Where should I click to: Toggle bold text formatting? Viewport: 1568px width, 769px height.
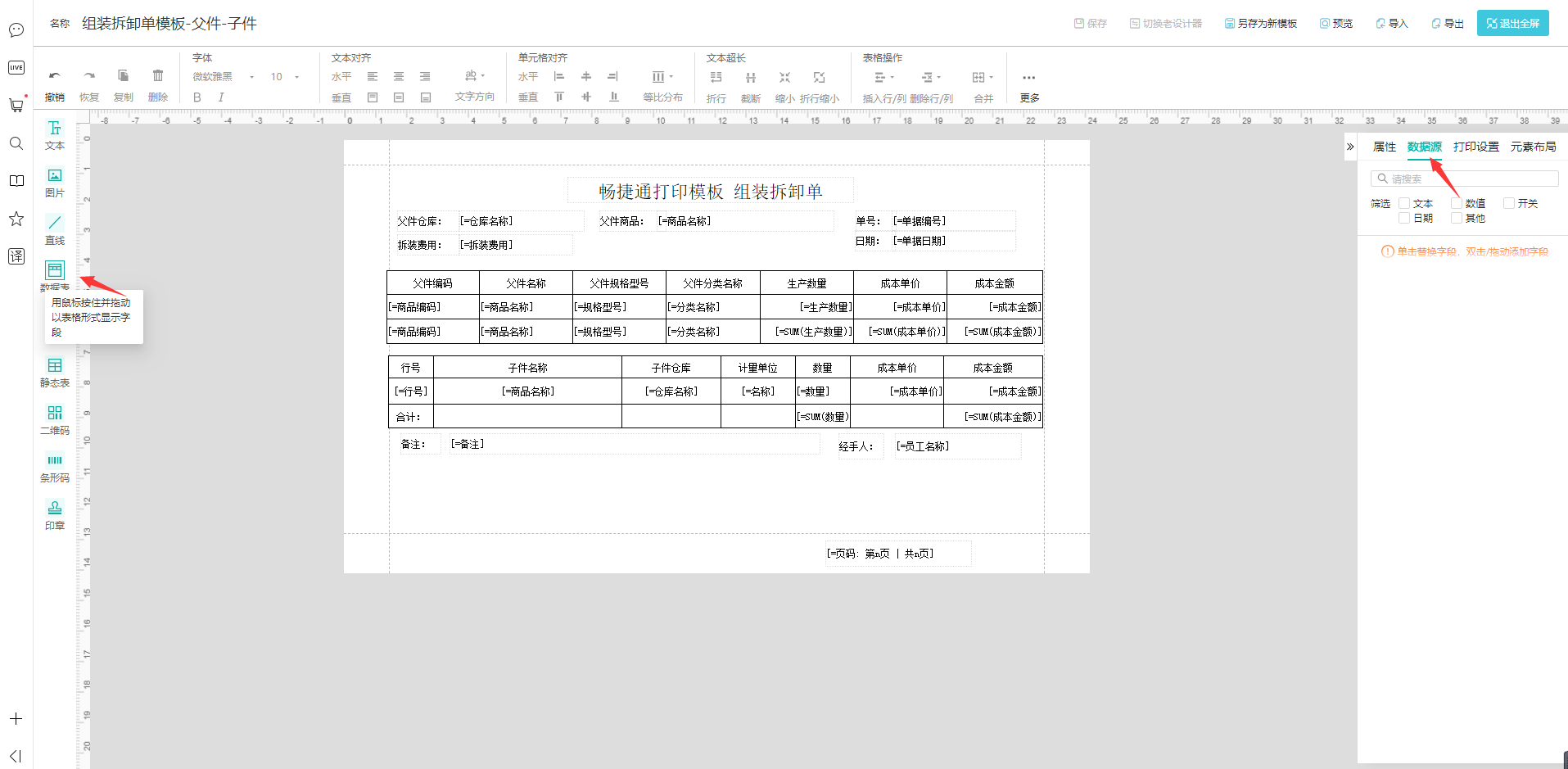[x=197, y=97]
